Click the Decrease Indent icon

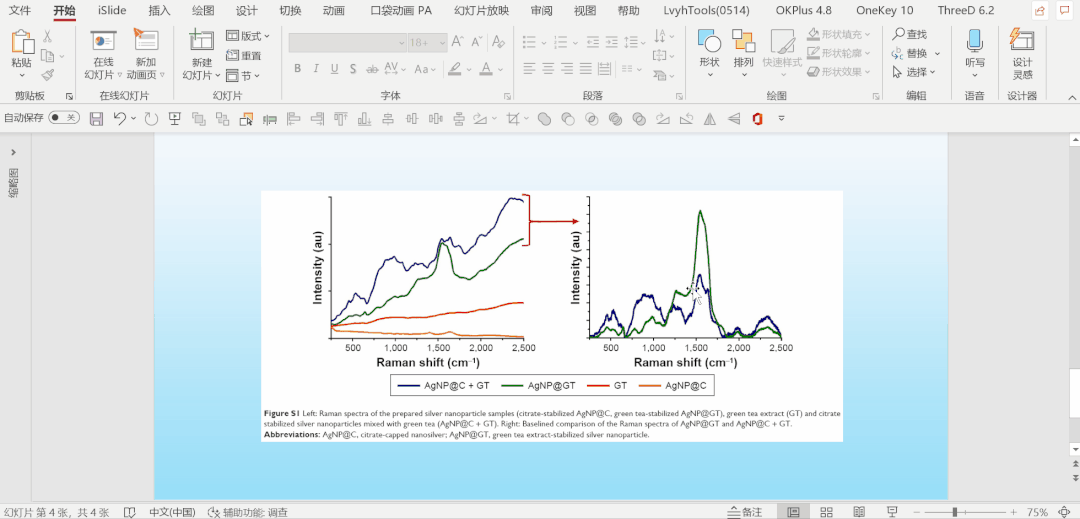tap(592, 42)
